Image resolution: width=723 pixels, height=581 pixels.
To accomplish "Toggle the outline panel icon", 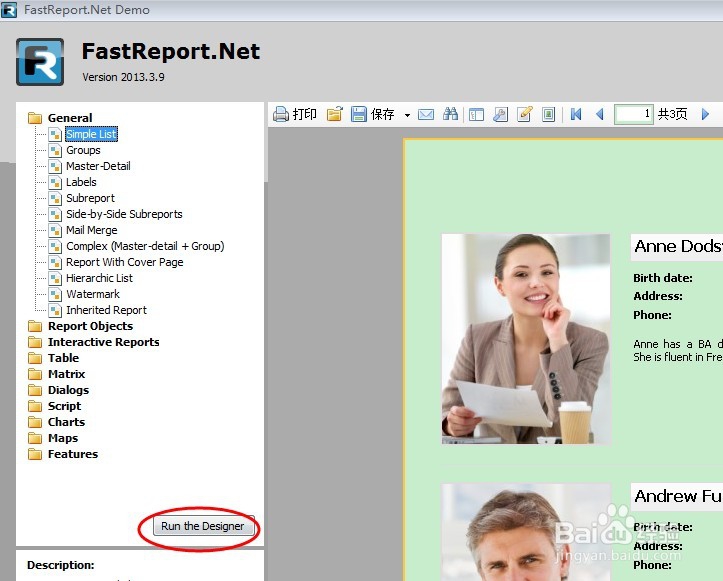I will pyautogui.click(x=476, y=114).
